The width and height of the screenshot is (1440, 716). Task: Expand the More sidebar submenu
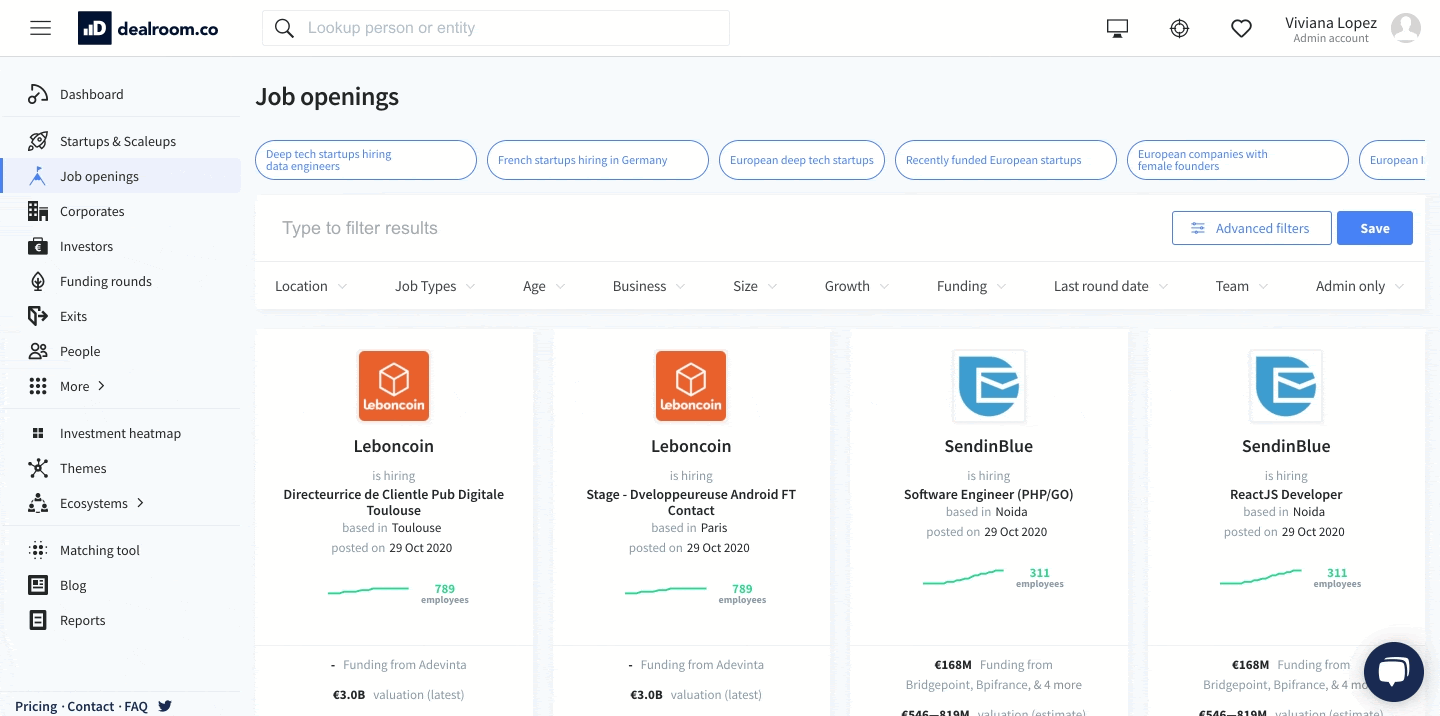(100, 386)
